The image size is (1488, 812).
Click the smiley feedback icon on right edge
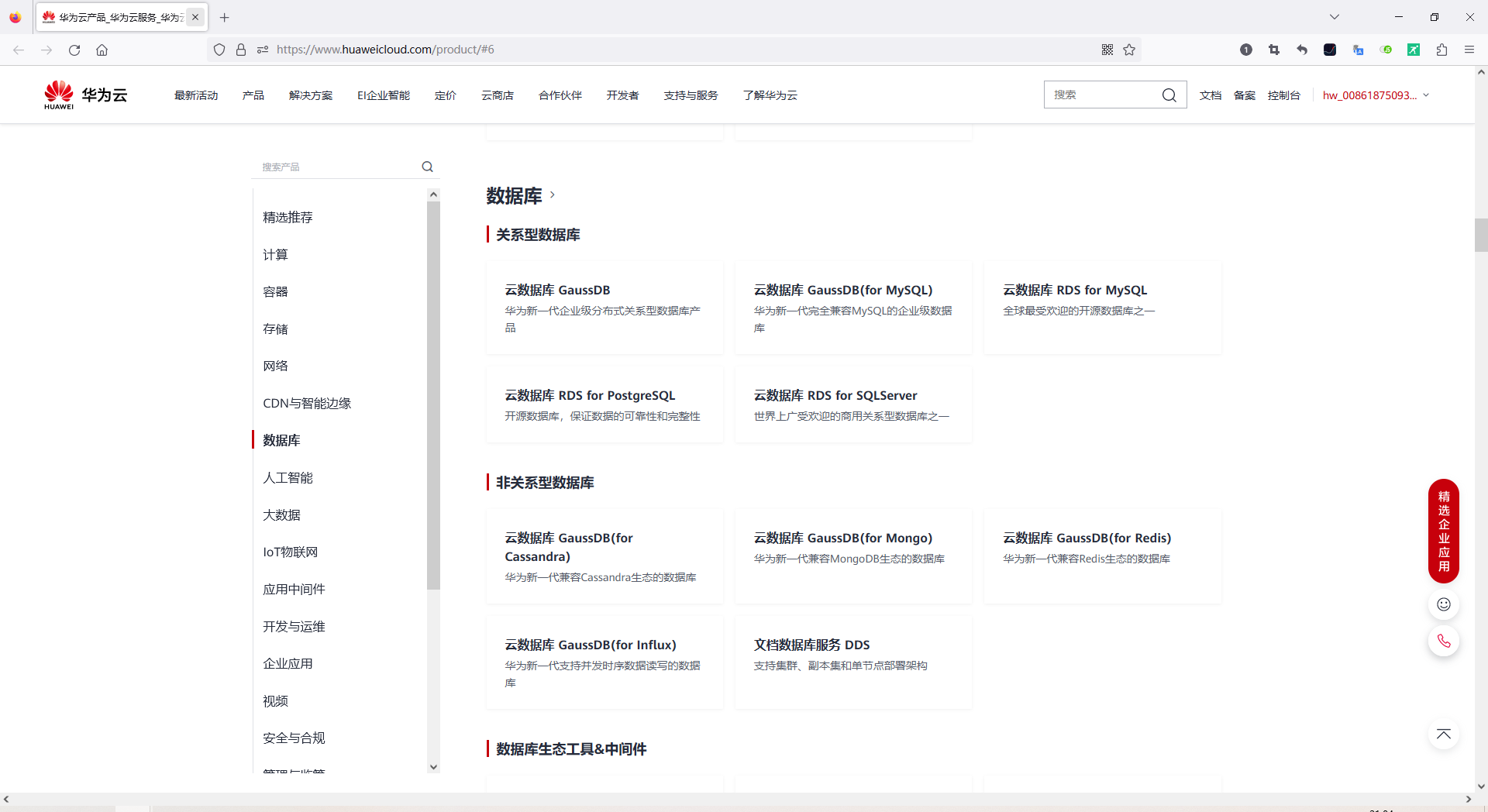[x=1442, y=604]
